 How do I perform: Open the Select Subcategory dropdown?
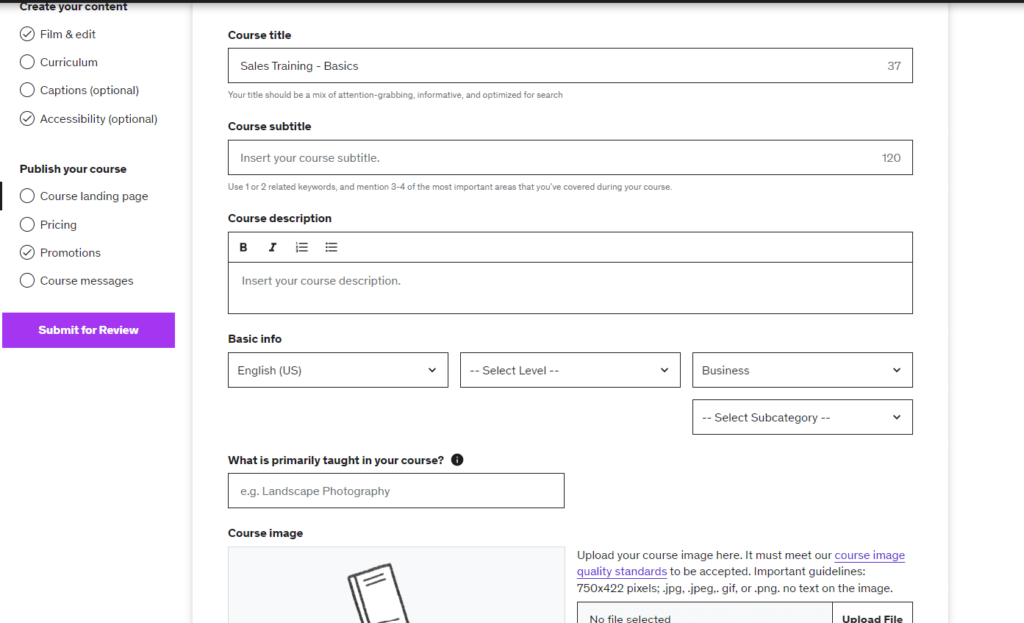(802, 417)
